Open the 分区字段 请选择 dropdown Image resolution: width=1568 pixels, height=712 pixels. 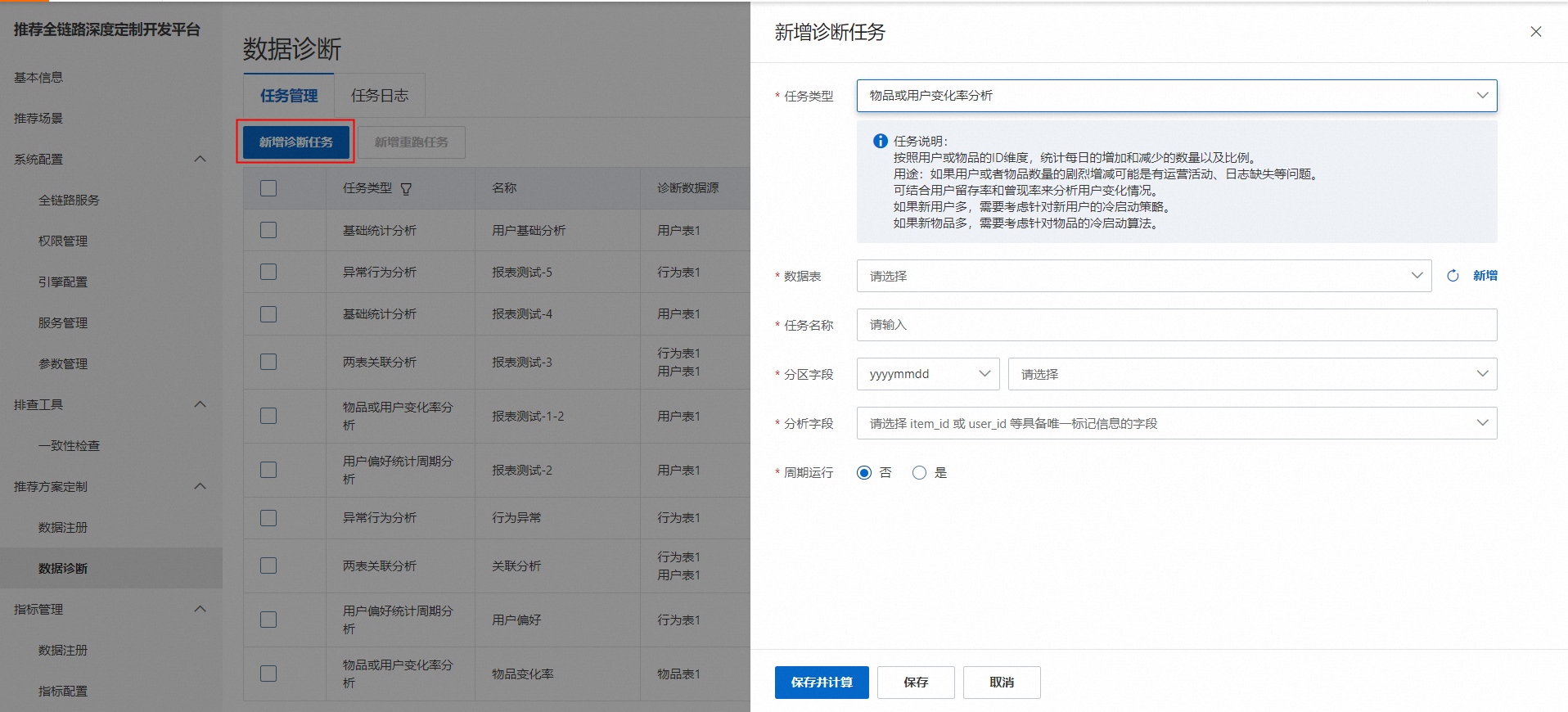1253,374
